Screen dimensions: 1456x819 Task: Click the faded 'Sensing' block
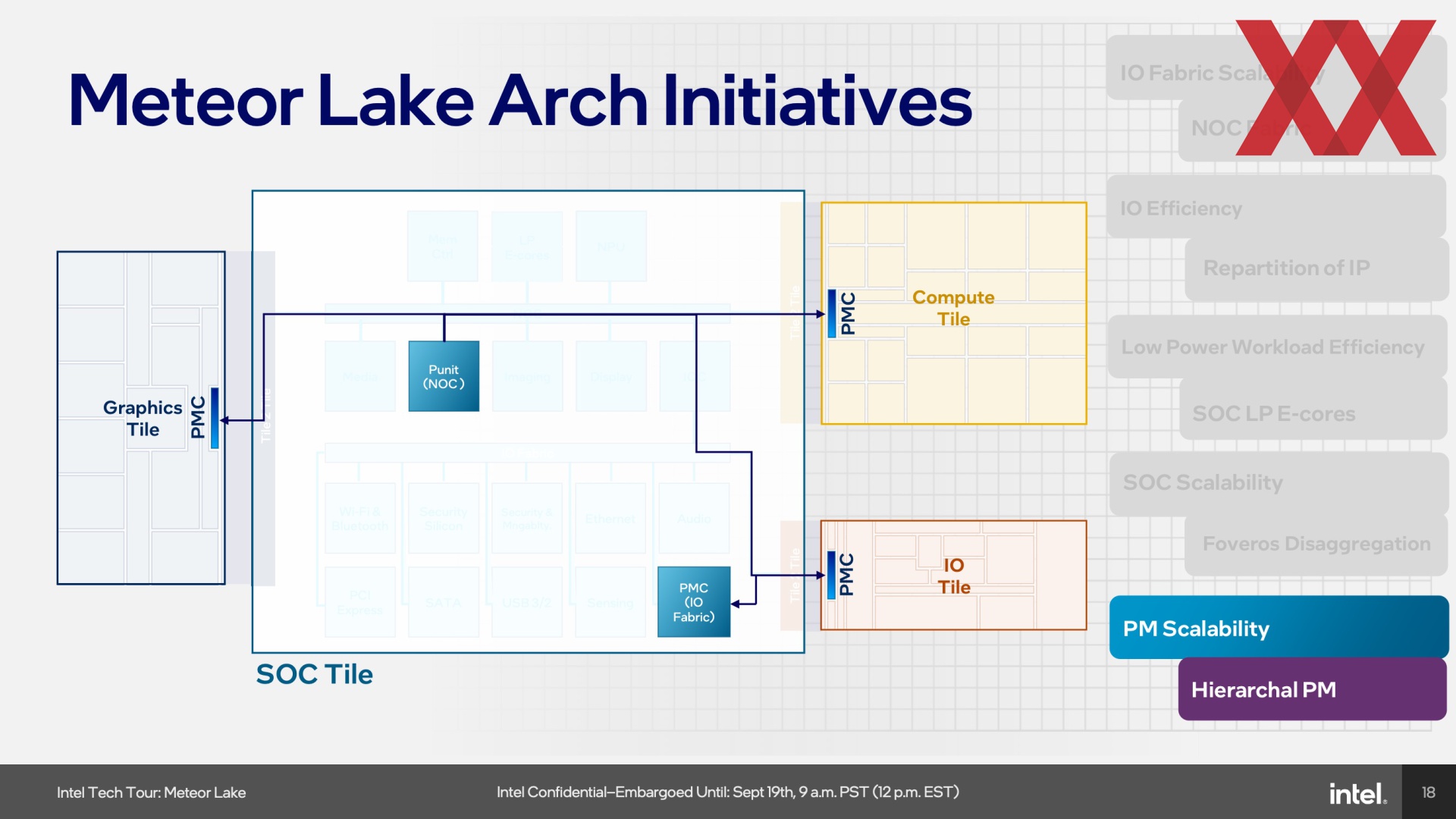(610, 602)
